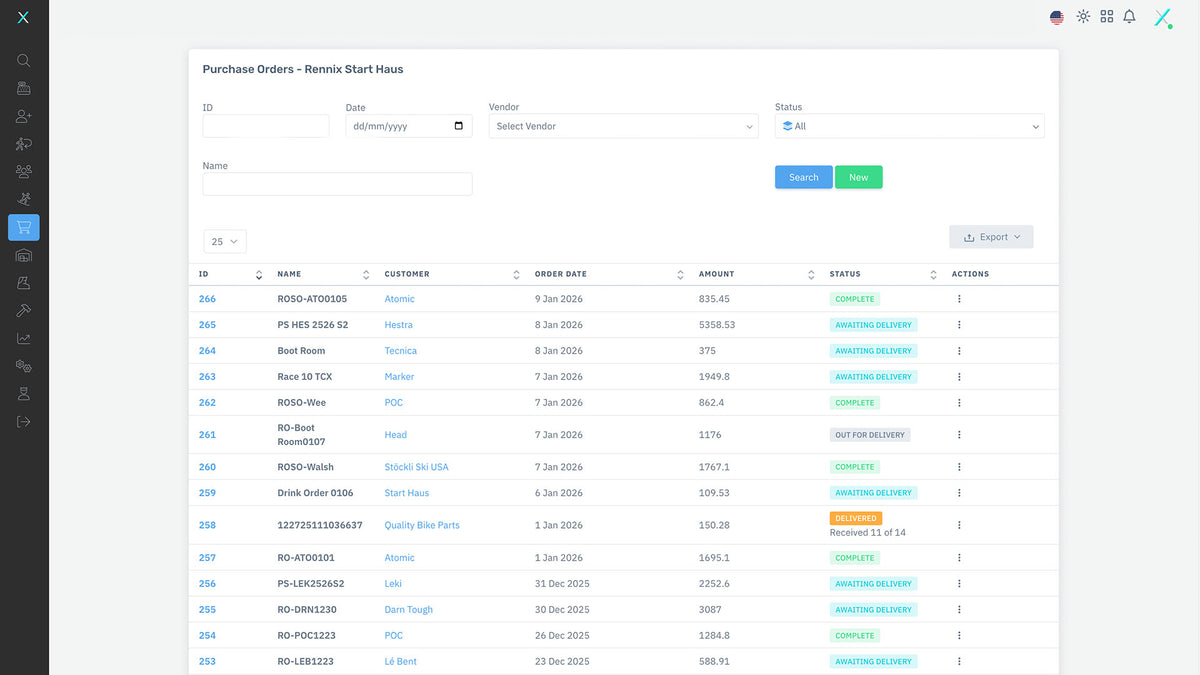Open the notifications bell icon
This screenshot has width=1200, height=675.
tap(1129, 17)
